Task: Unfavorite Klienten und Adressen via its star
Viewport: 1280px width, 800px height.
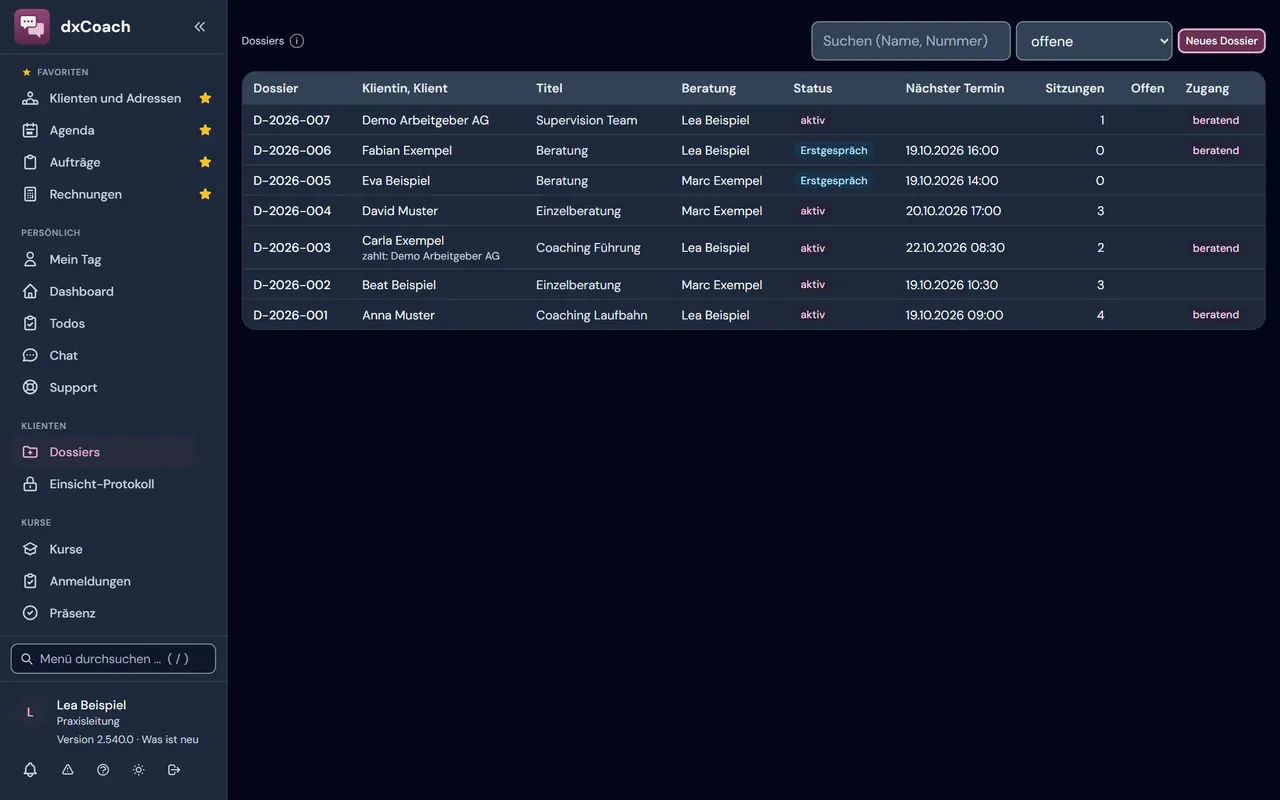Action: (205, 98)
